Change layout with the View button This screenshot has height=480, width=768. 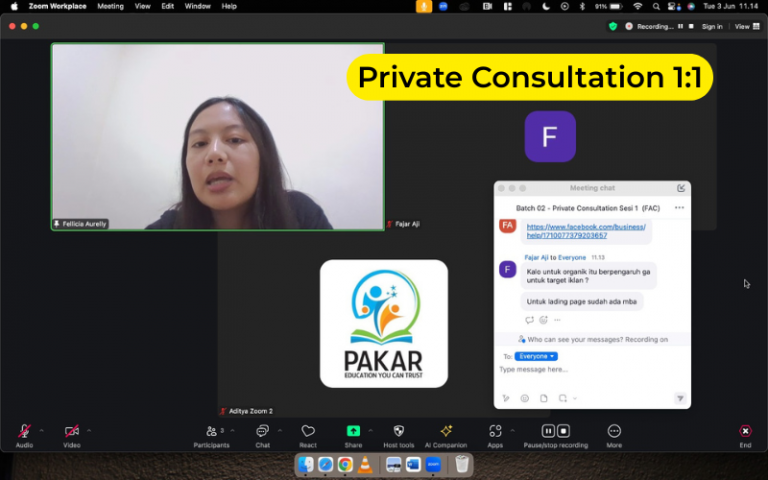click(x=747, y=26)
